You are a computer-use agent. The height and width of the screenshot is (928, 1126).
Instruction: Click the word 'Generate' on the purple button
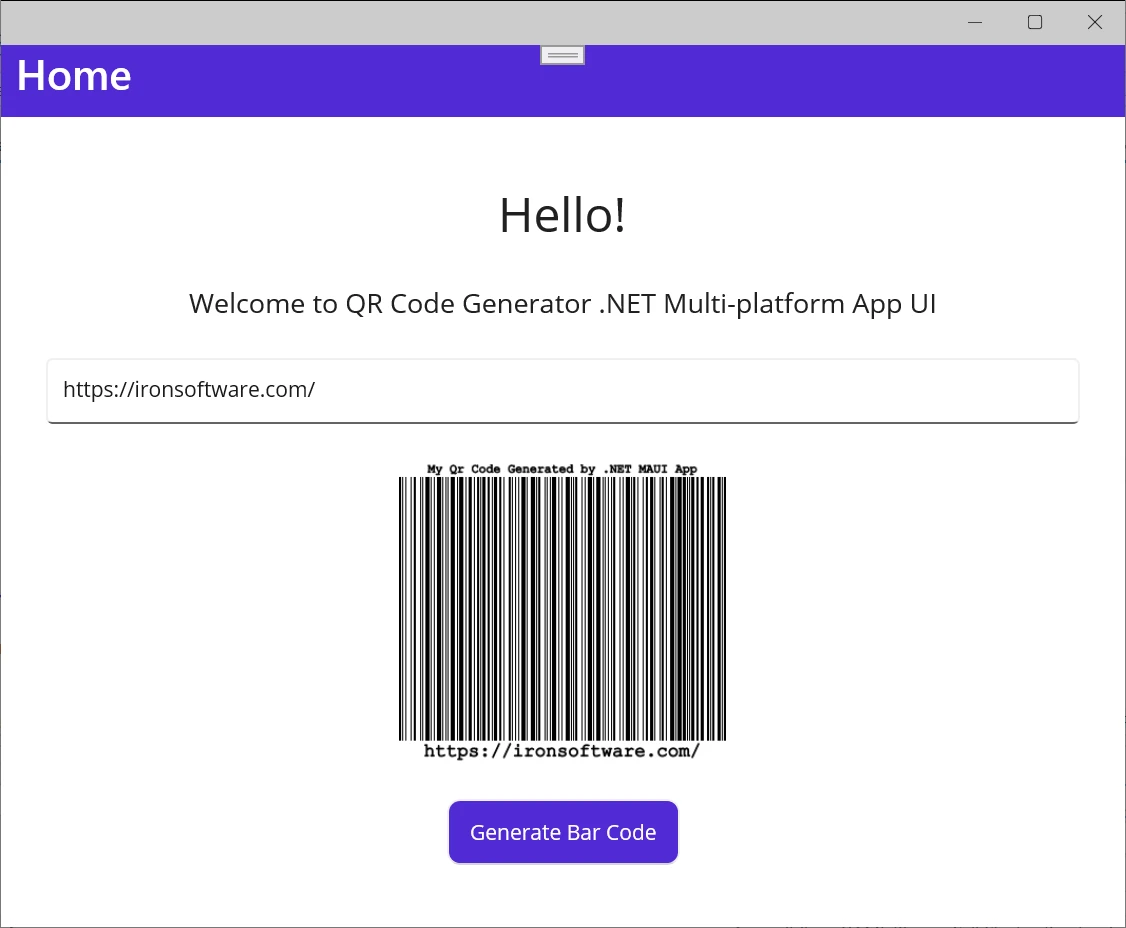(514, 833)
